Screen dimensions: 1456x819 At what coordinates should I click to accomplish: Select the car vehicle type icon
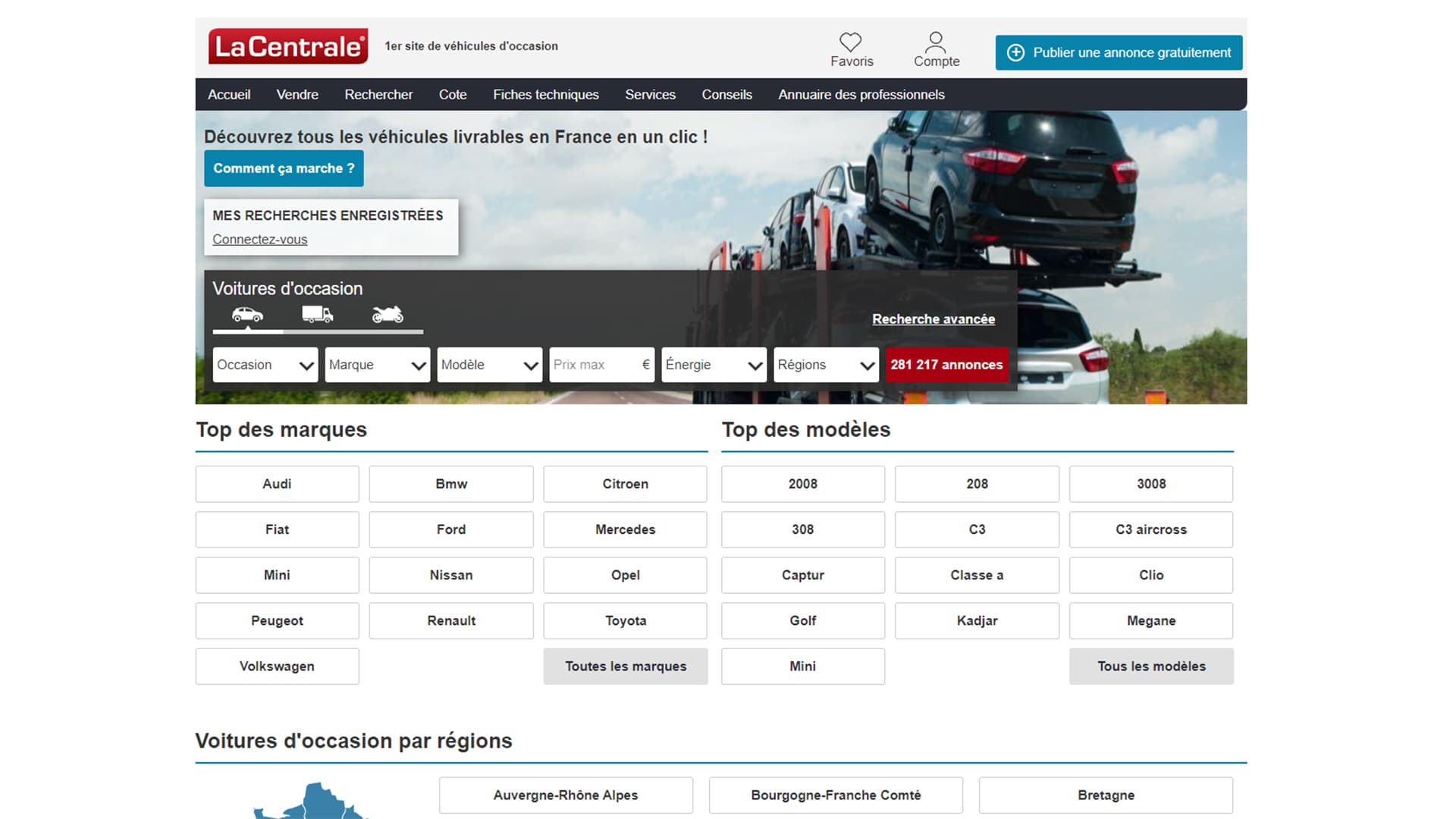pos(247,315)
